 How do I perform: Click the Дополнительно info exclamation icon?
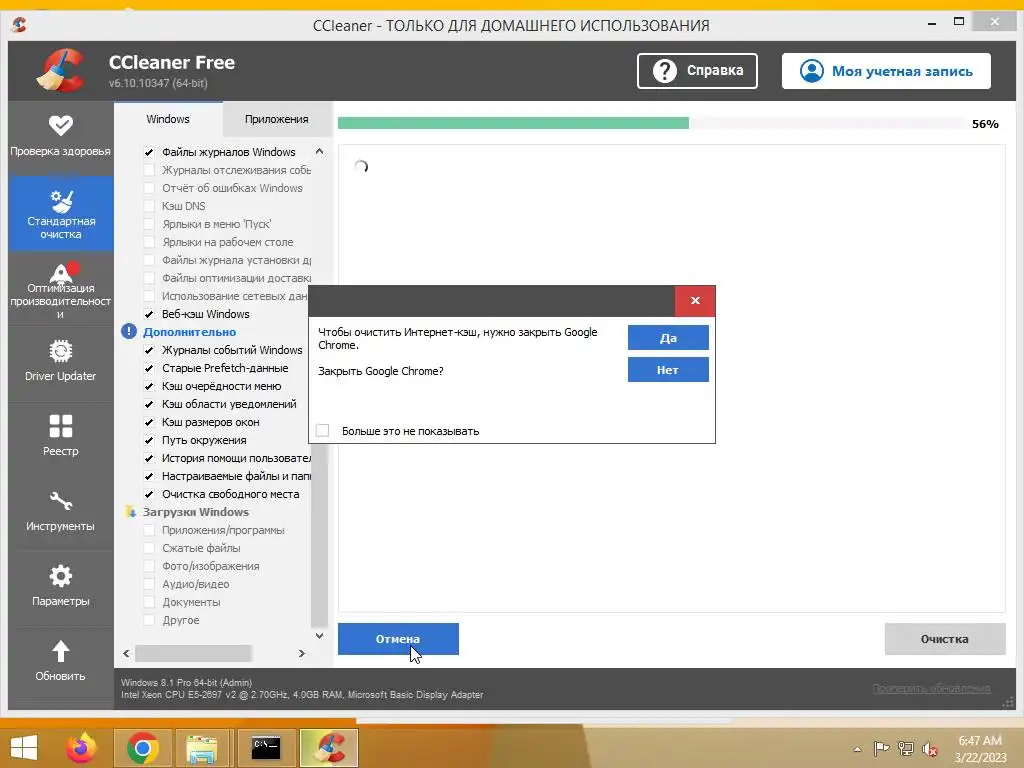tap(129, 332)
